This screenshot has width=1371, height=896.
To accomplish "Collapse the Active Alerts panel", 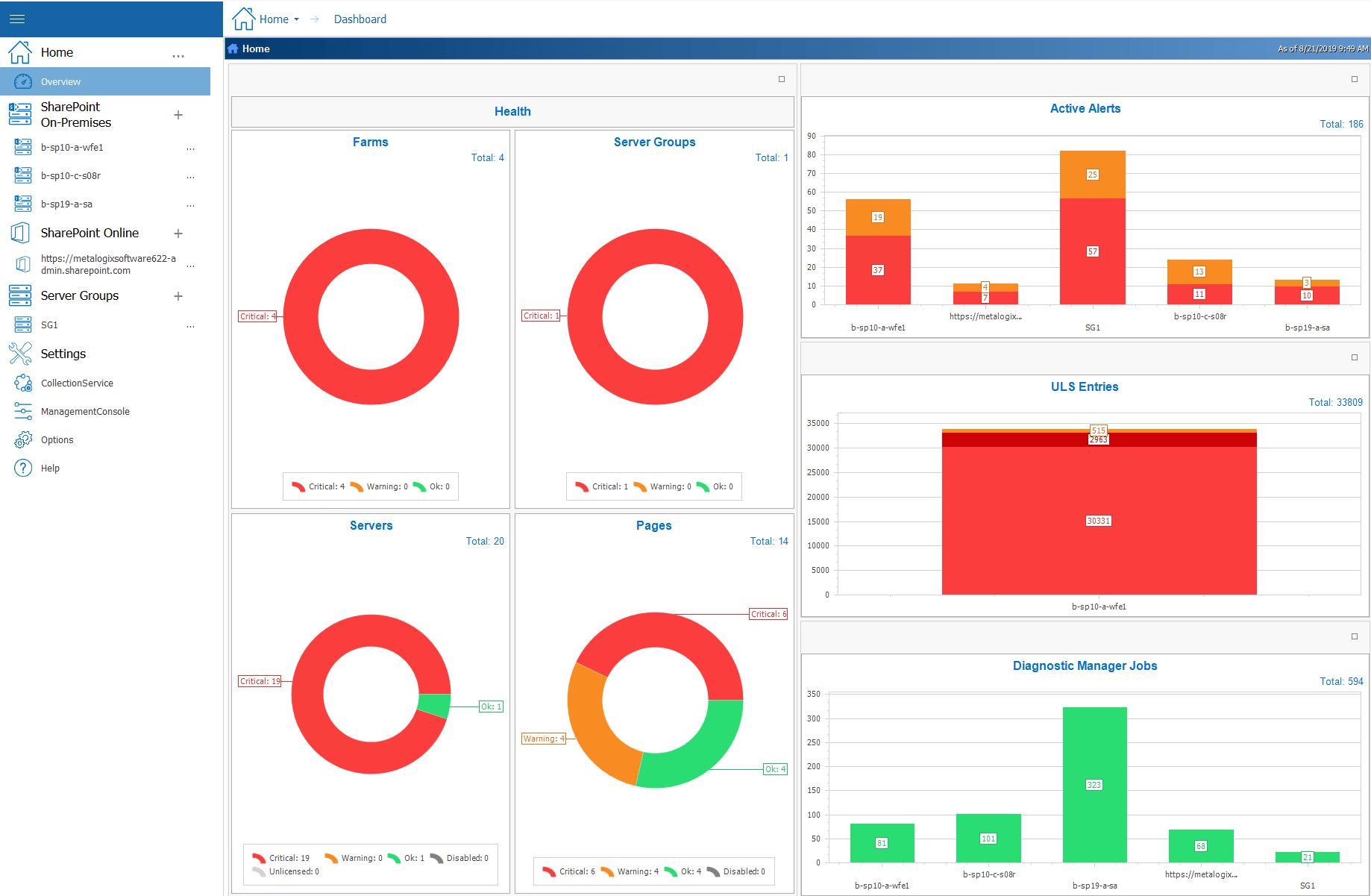I will (1354, 78).
